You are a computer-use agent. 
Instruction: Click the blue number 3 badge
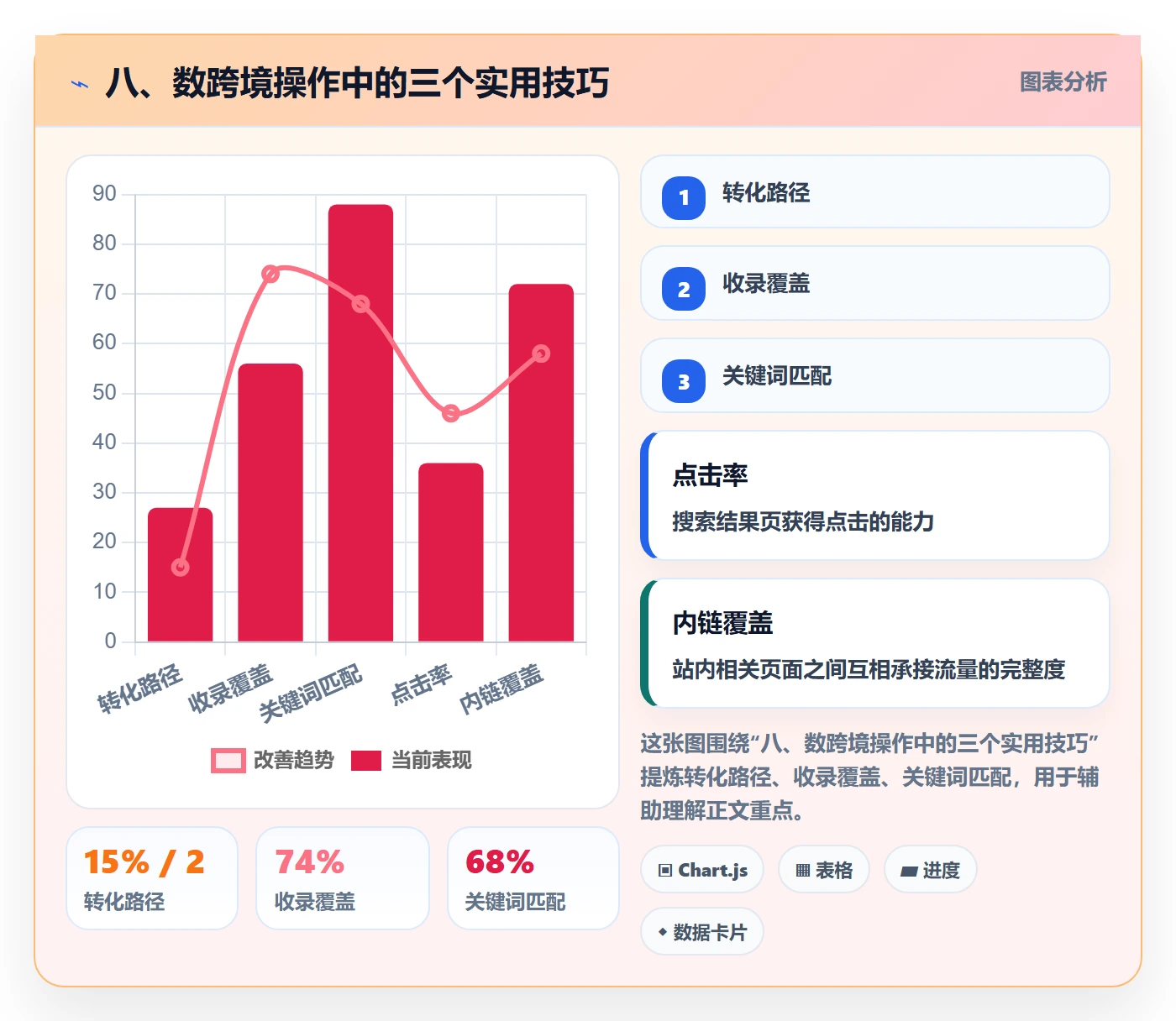[684, 381]
